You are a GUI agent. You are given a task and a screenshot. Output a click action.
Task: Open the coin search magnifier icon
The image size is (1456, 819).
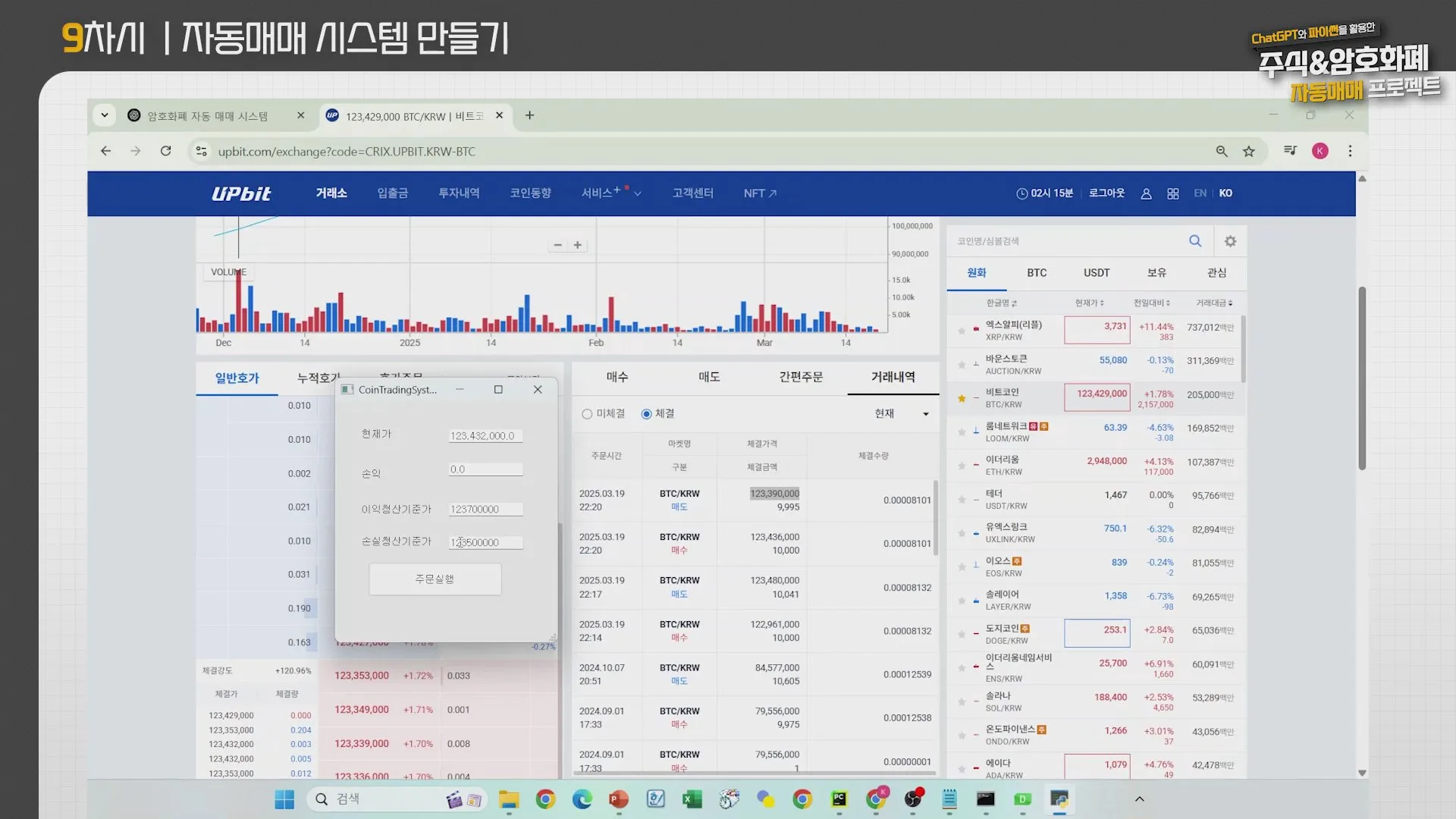click(x=1195, y=241)
